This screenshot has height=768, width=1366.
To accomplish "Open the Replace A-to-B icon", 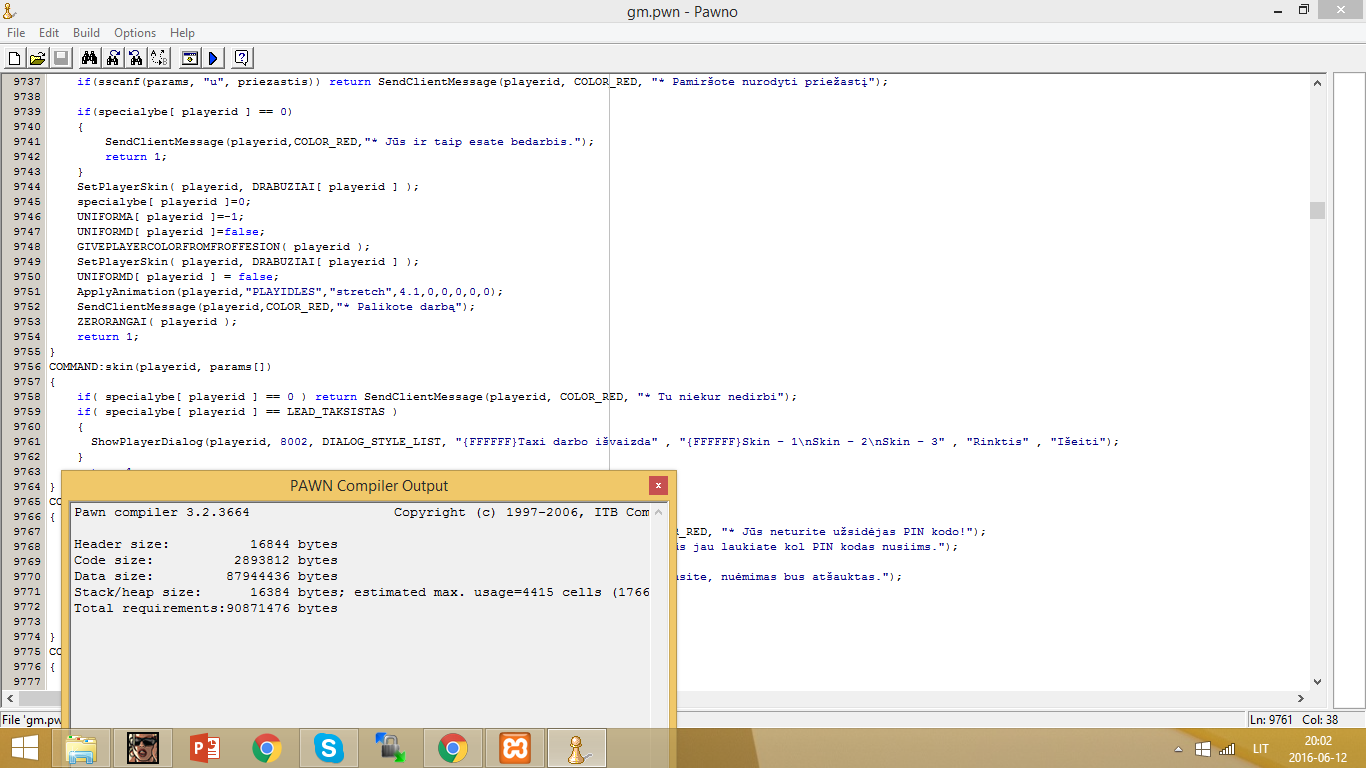I will point(159,57).
